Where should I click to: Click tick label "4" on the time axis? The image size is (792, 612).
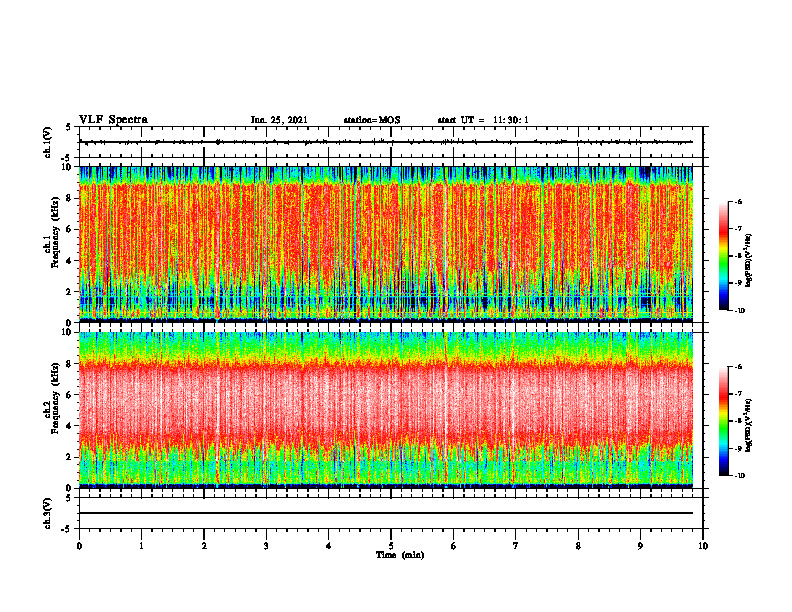pyautogui.click(x=329, y=546)
